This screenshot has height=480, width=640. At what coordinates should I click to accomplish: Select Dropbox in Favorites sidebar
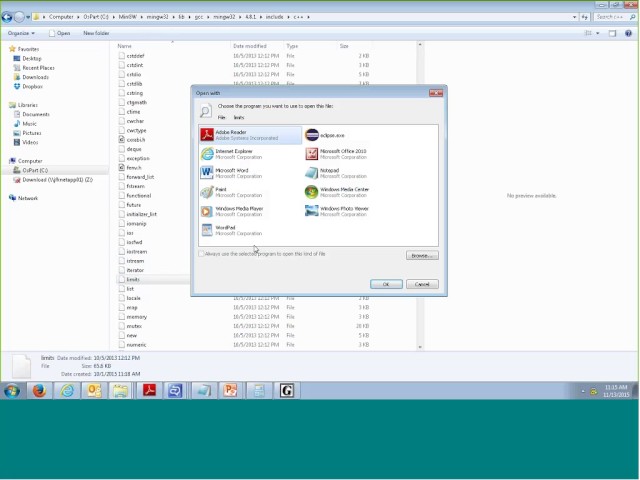tap(32, 86)
